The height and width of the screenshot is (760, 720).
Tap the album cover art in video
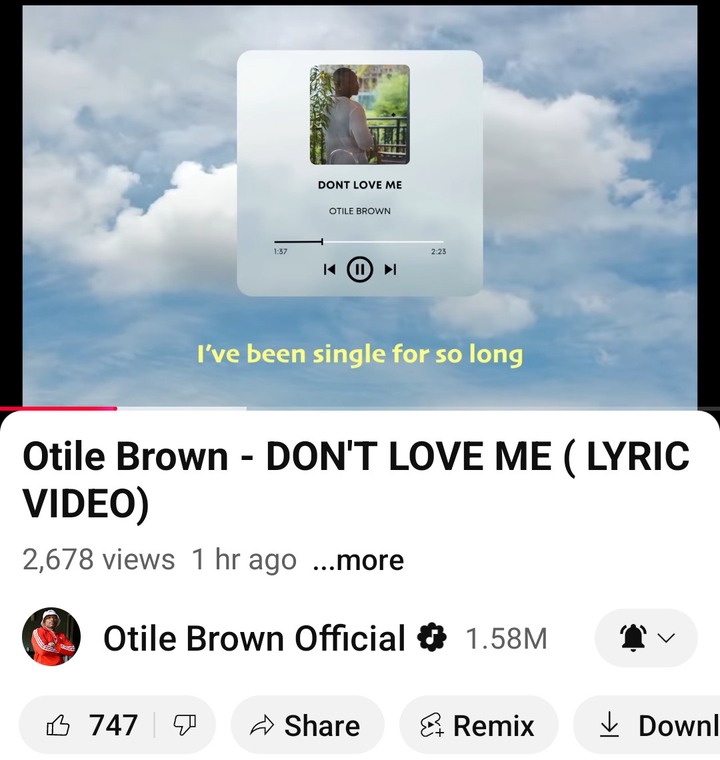(x=360, y=114)
